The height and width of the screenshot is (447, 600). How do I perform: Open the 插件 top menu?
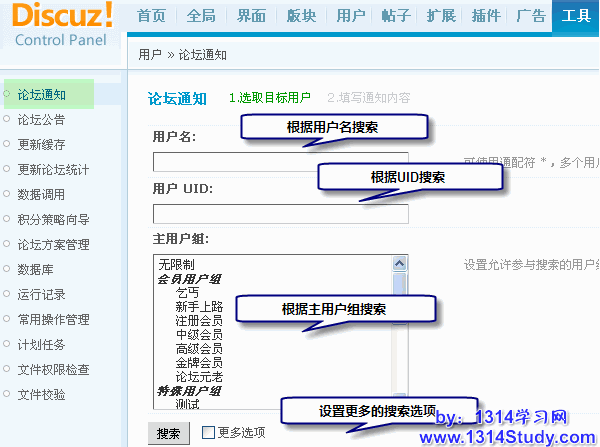[486, 16]
